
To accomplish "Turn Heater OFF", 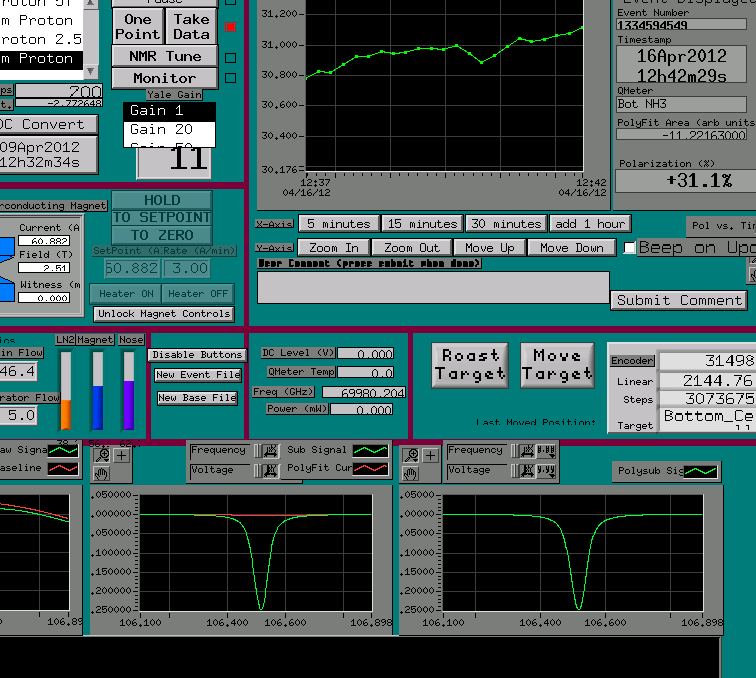I will (198, 294).
